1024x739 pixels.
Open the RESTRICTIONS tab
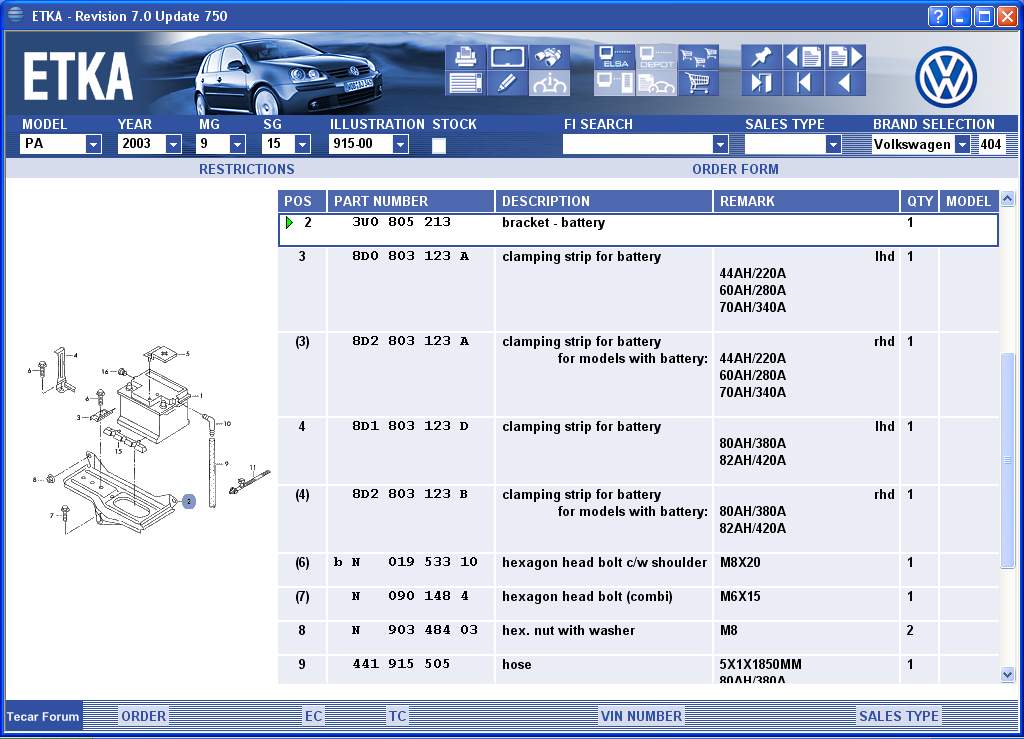click(246, 169)
